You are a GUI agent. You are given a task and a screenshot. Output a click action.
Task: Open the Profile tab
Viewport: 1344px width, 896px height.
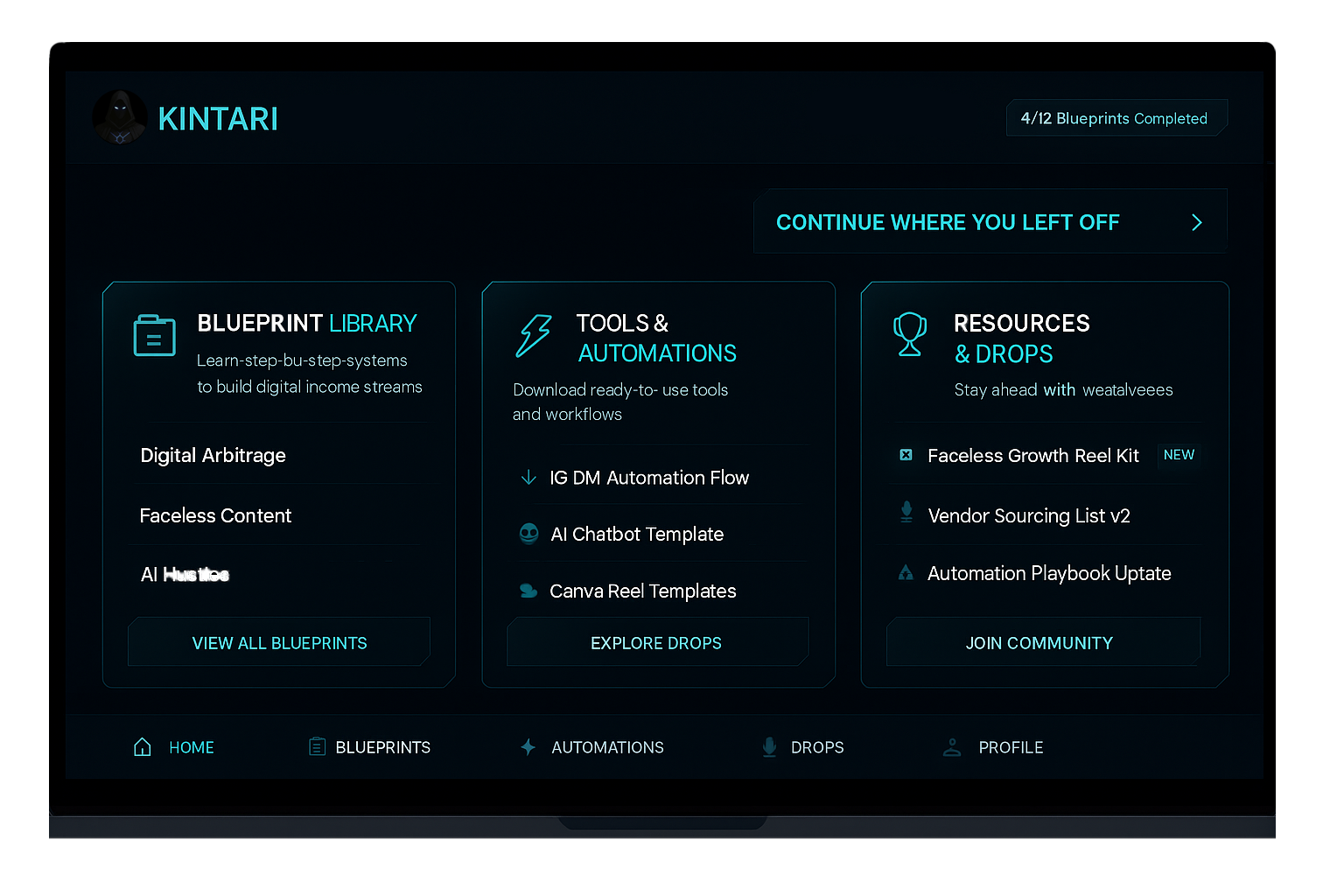pyautogui.click(x=994, y=747)
